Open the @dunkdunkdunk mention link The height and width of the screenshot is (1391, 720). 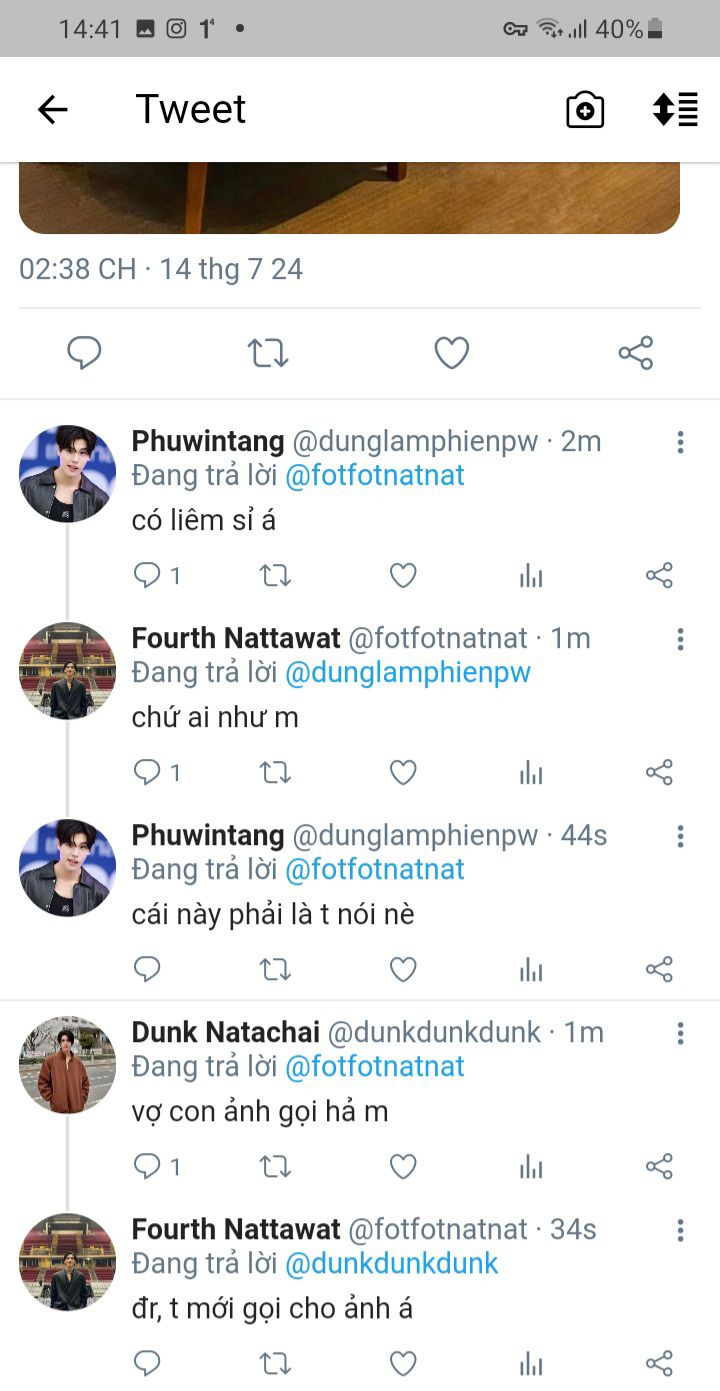[392, 1263]
